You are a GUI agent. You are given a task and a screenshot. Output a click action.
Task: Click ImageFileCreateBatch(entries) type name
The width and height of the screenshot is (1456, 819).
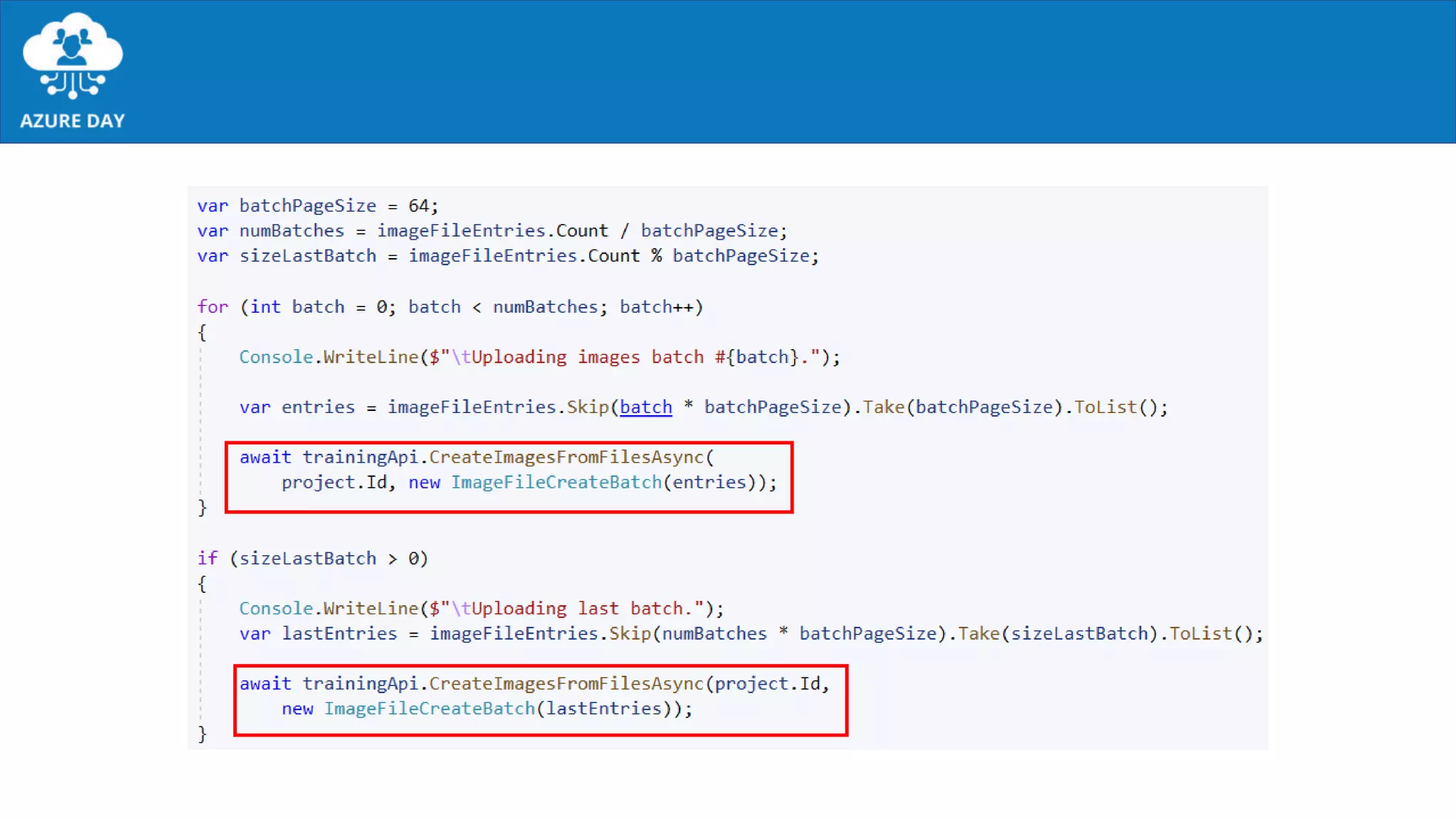click(556, 483)
